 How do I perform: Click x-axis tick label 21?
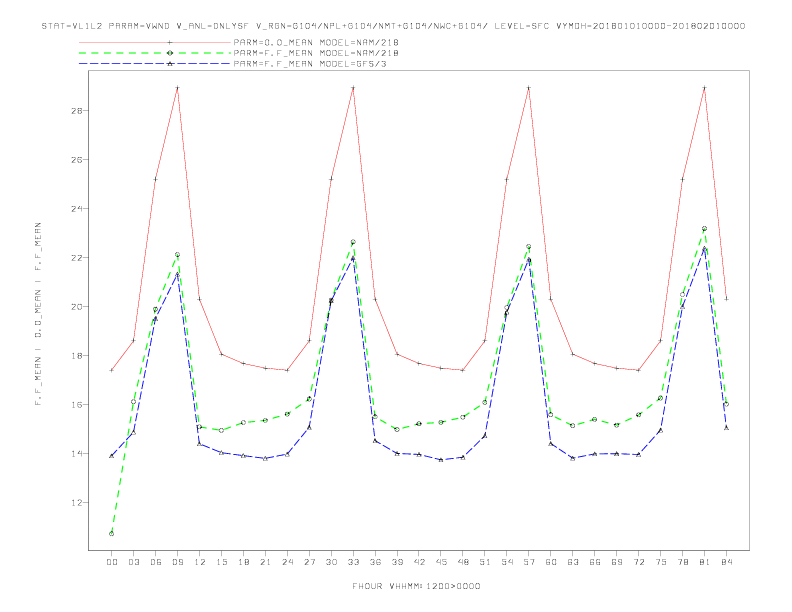[x=265, y=562]
